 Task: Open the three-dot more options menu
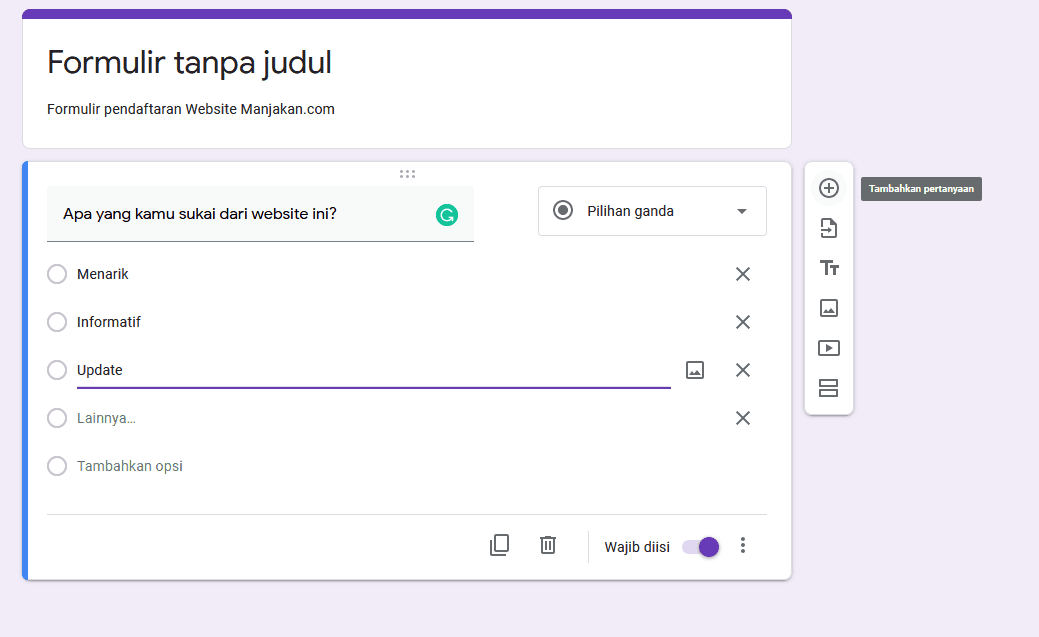[x=743, y=546]
